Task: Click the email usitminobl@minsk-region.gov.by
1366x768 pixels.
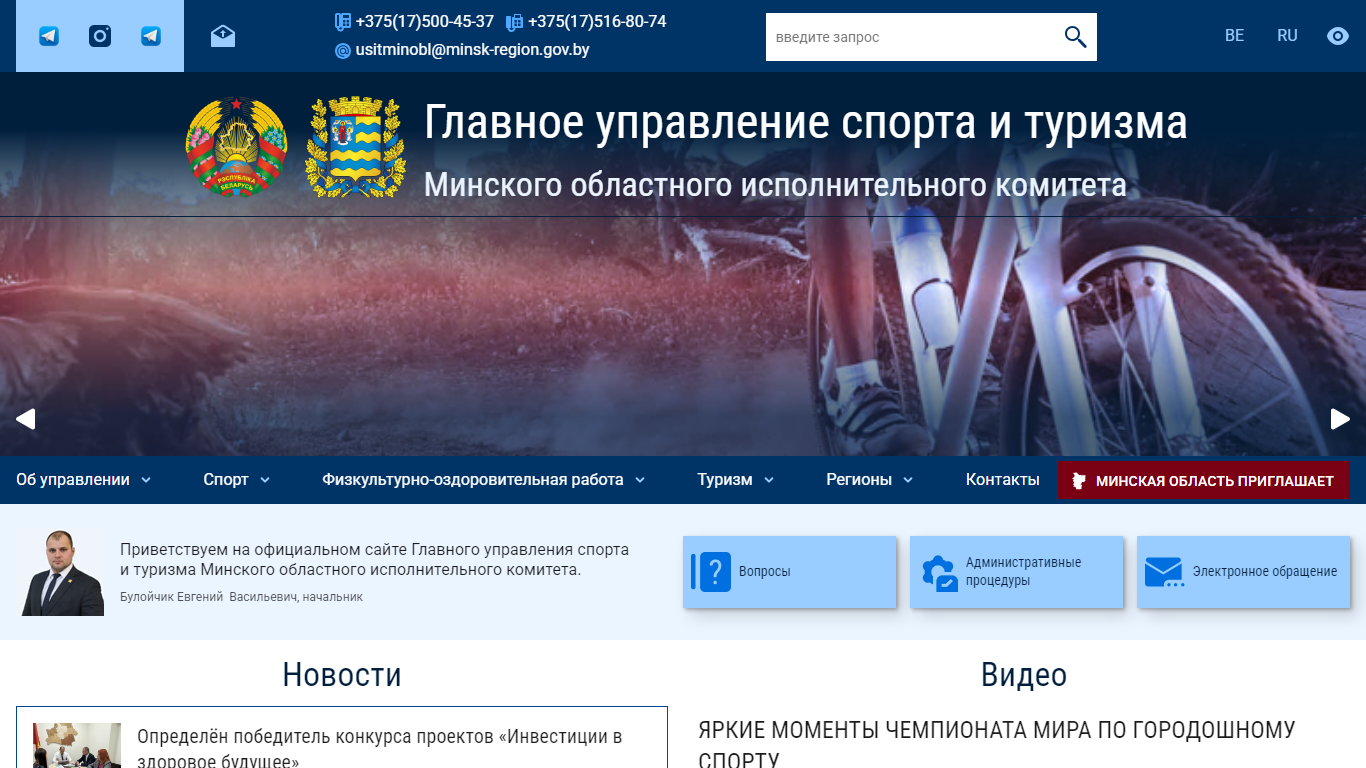Action: (x=472, y=50)
